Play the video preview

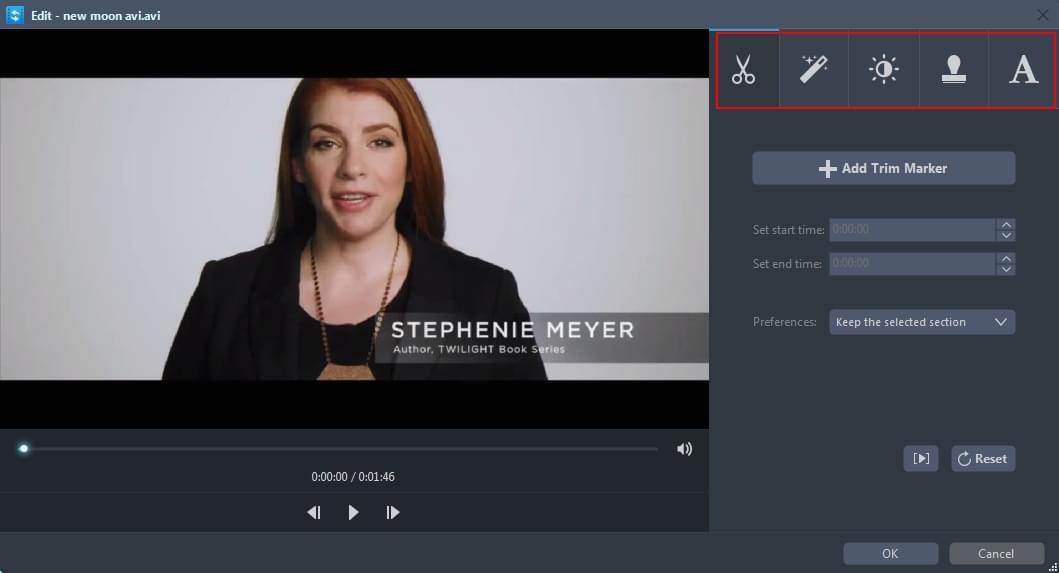(353, 512)
